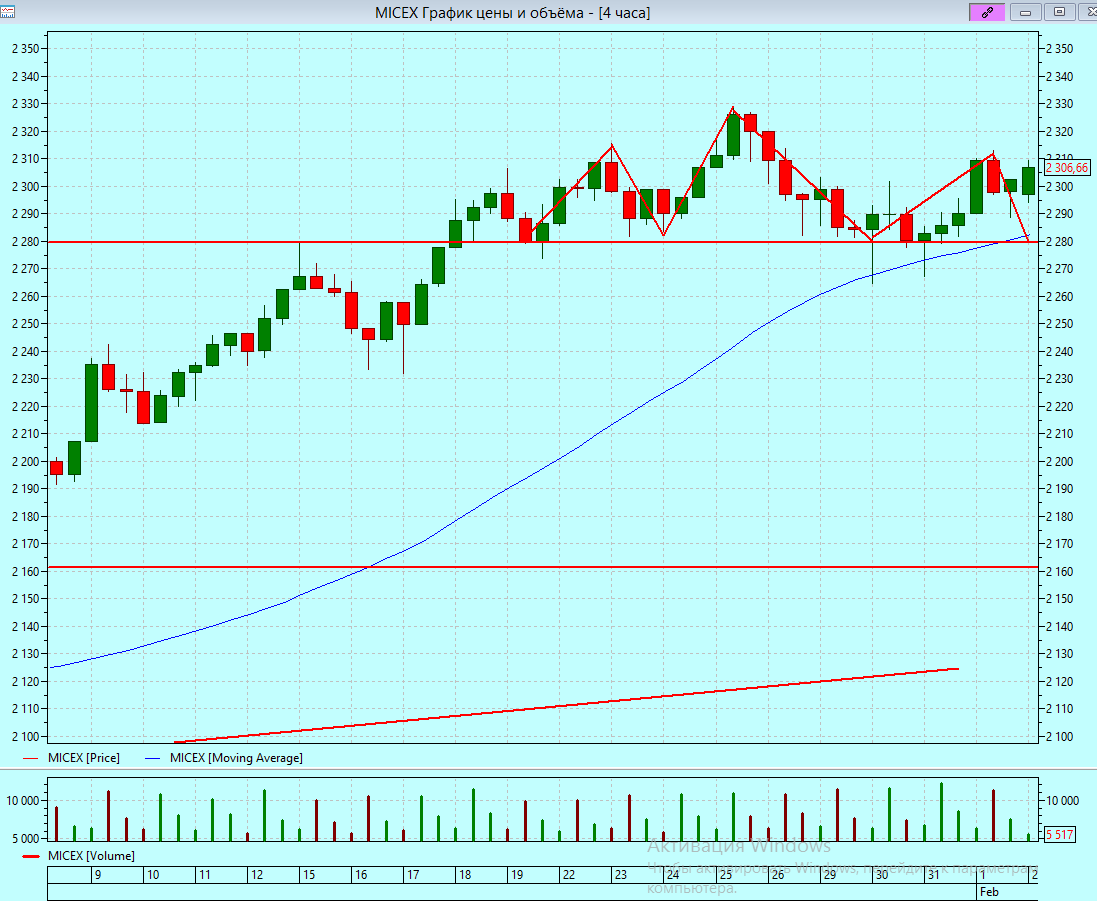Click the '9' date label on time axis
This screenshot has height=901, width=1097.
click(98, 874)
